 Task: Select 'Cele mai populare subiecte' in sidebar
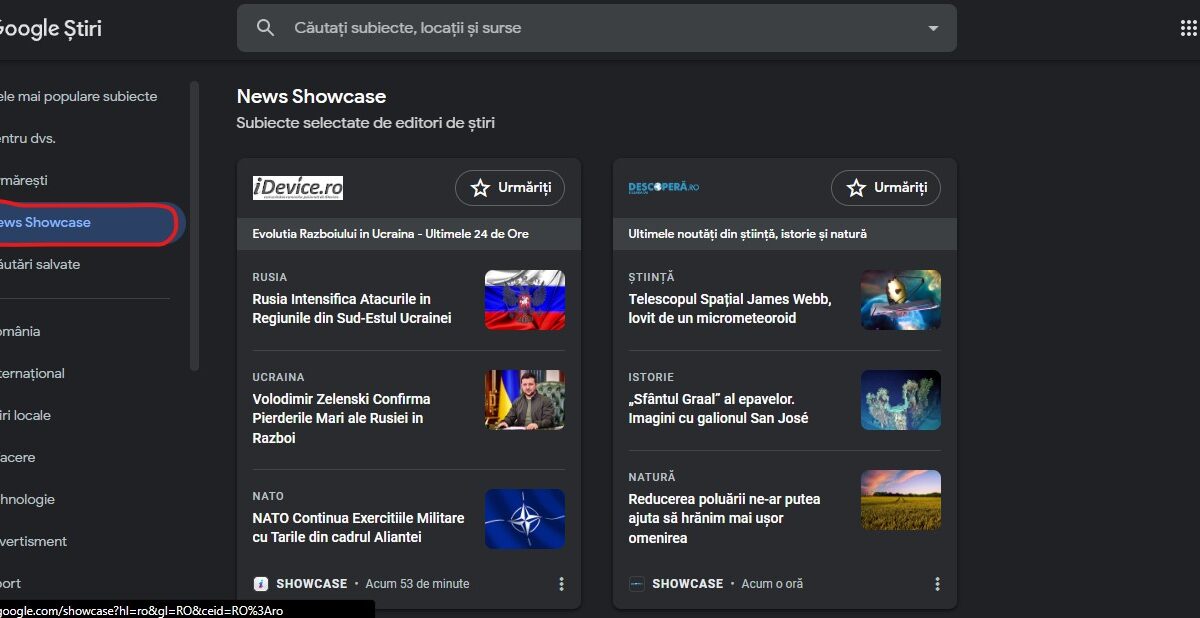pos(78,97)
